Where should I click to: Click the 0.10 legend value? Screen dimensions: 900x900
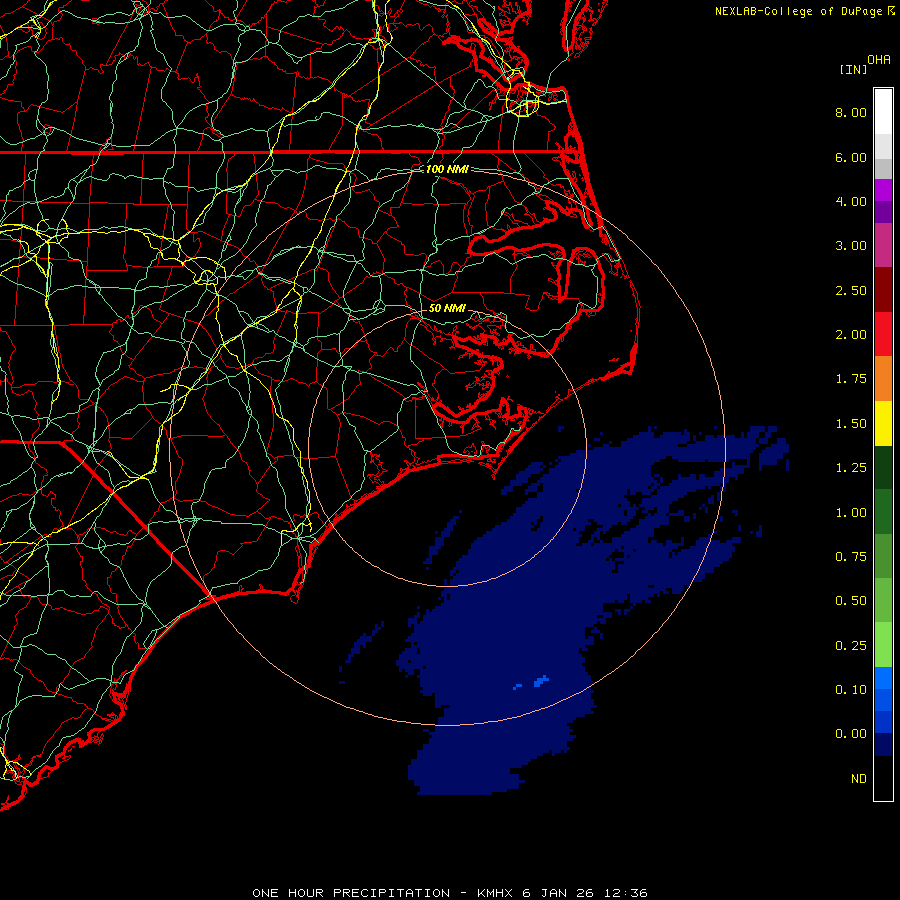click(851, 690)
